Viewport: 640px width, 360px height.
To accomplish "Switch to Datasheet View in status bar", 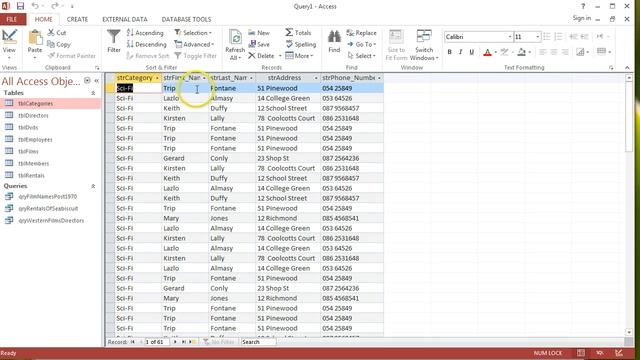I will 581,353.
